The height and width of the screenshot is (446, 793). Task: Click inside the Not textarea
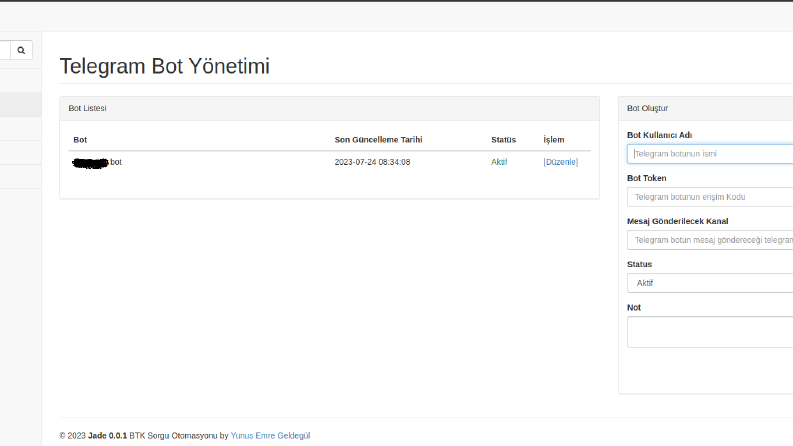tap(710, 332)
